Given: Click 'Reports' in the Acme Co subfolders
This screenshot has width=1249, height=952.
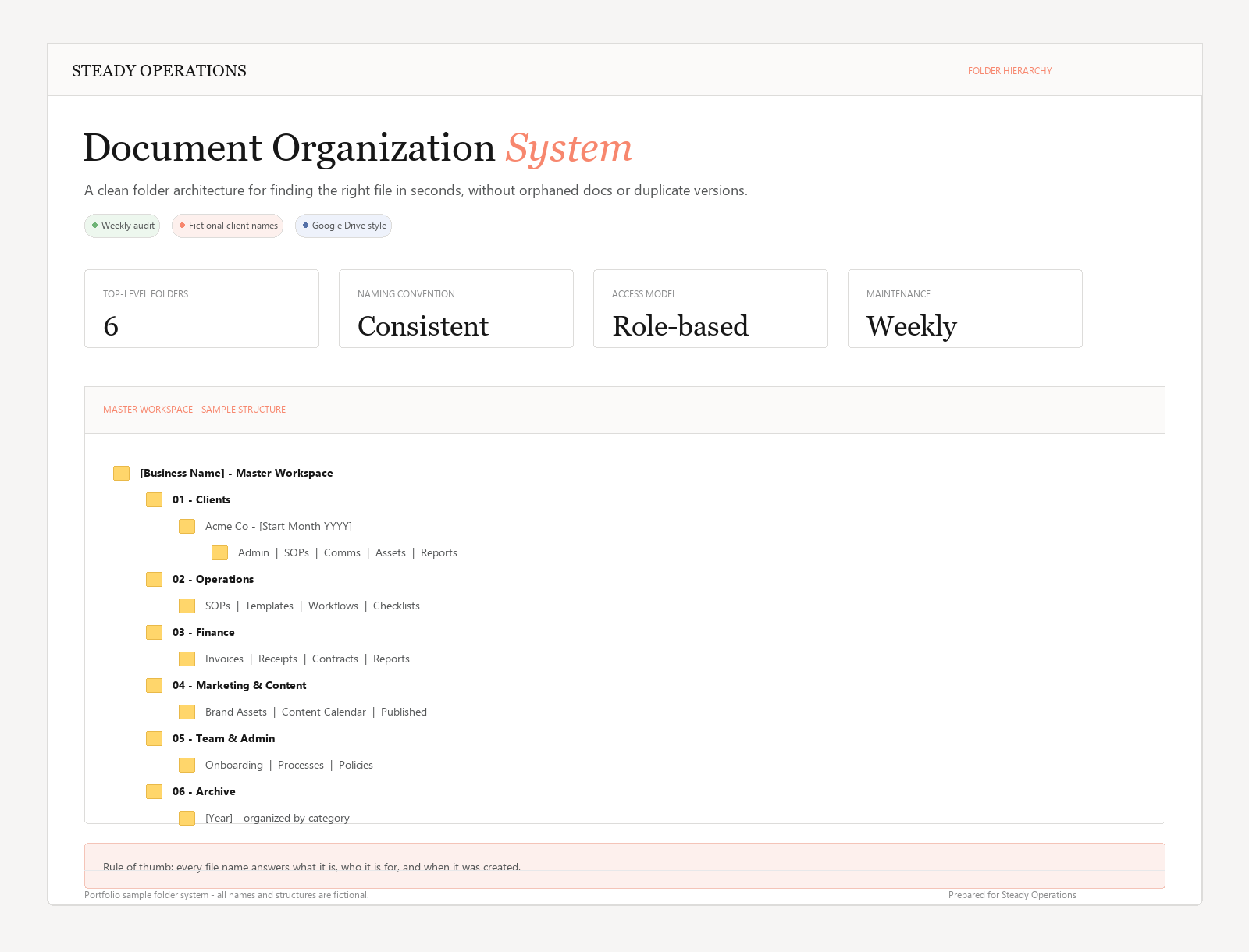Looking at the screenshot, I should (439, 552).
